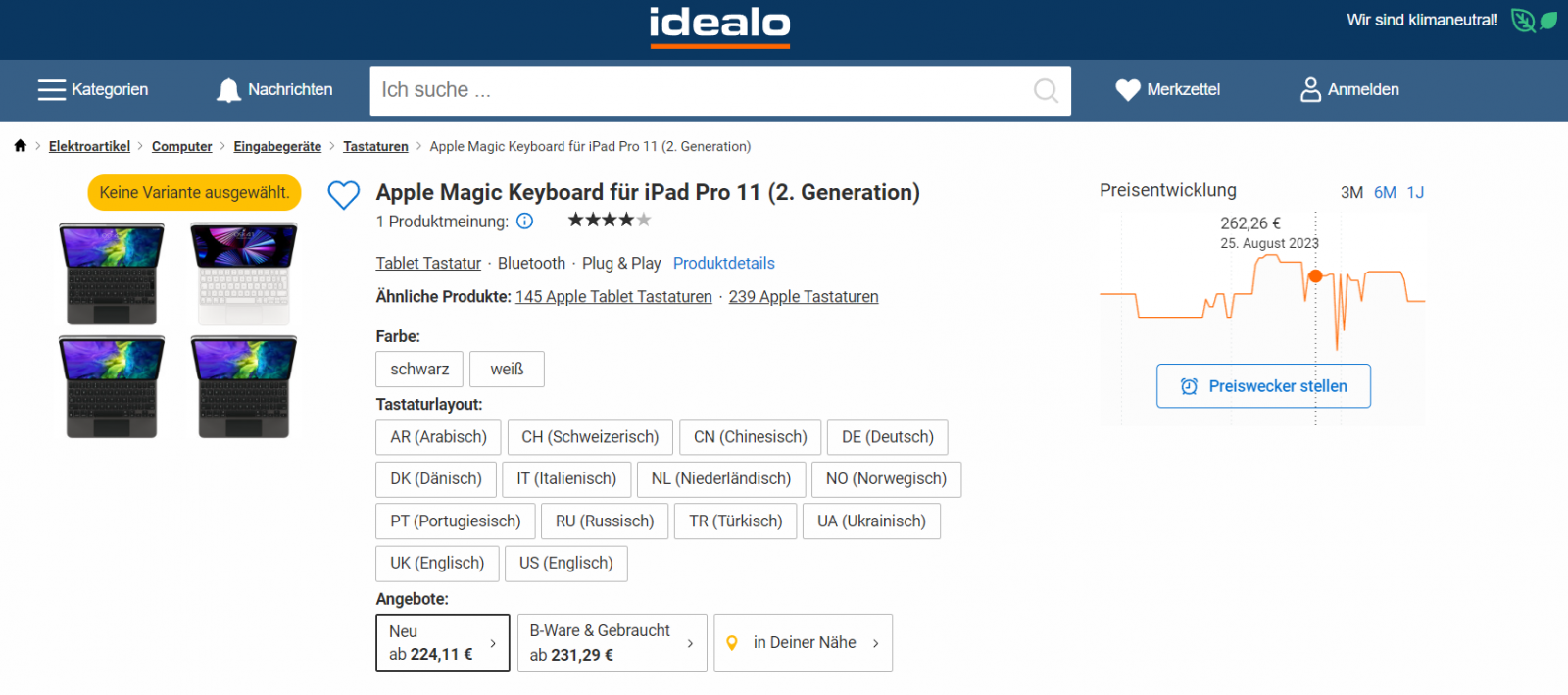This screenshot has height=695, width=1568.
Task: Go to home via breadcrumb house icon
Action: pyautogui.click(x=21, y=146)
